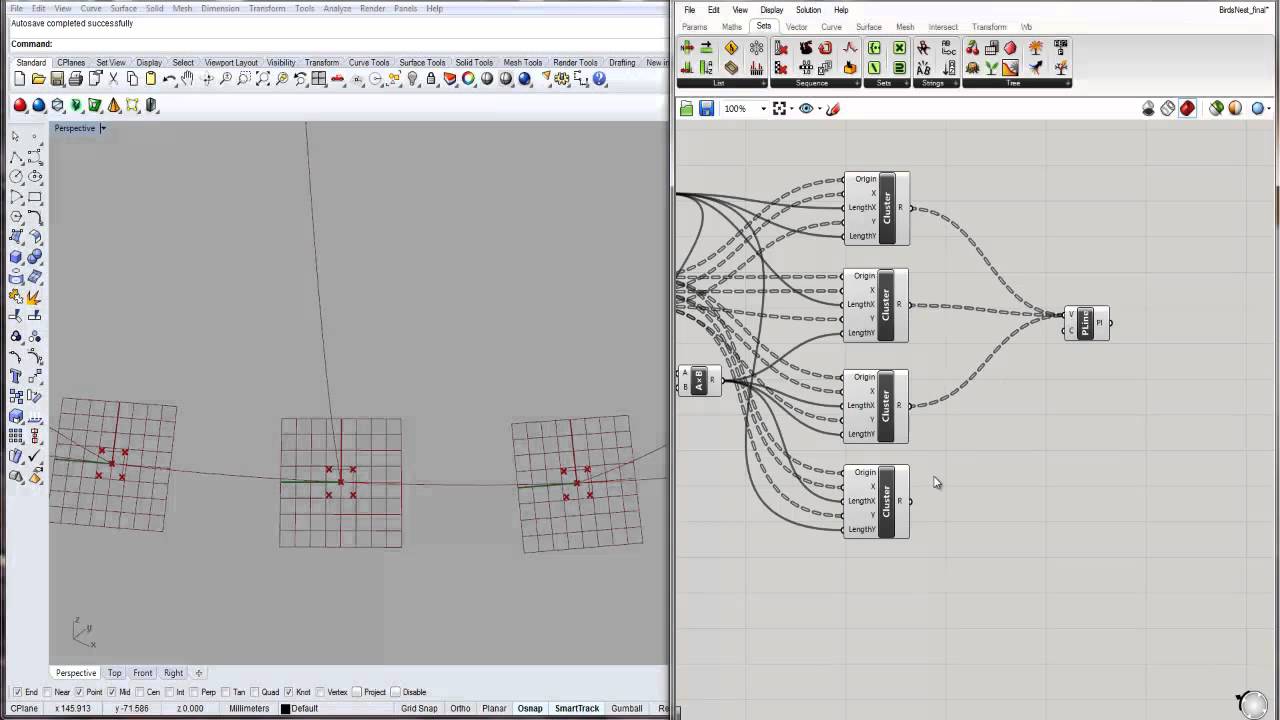This screenshot has height=720, width=1280.
Task: Click the red car icon in Rhino toolbar
Action: (338, 78)
